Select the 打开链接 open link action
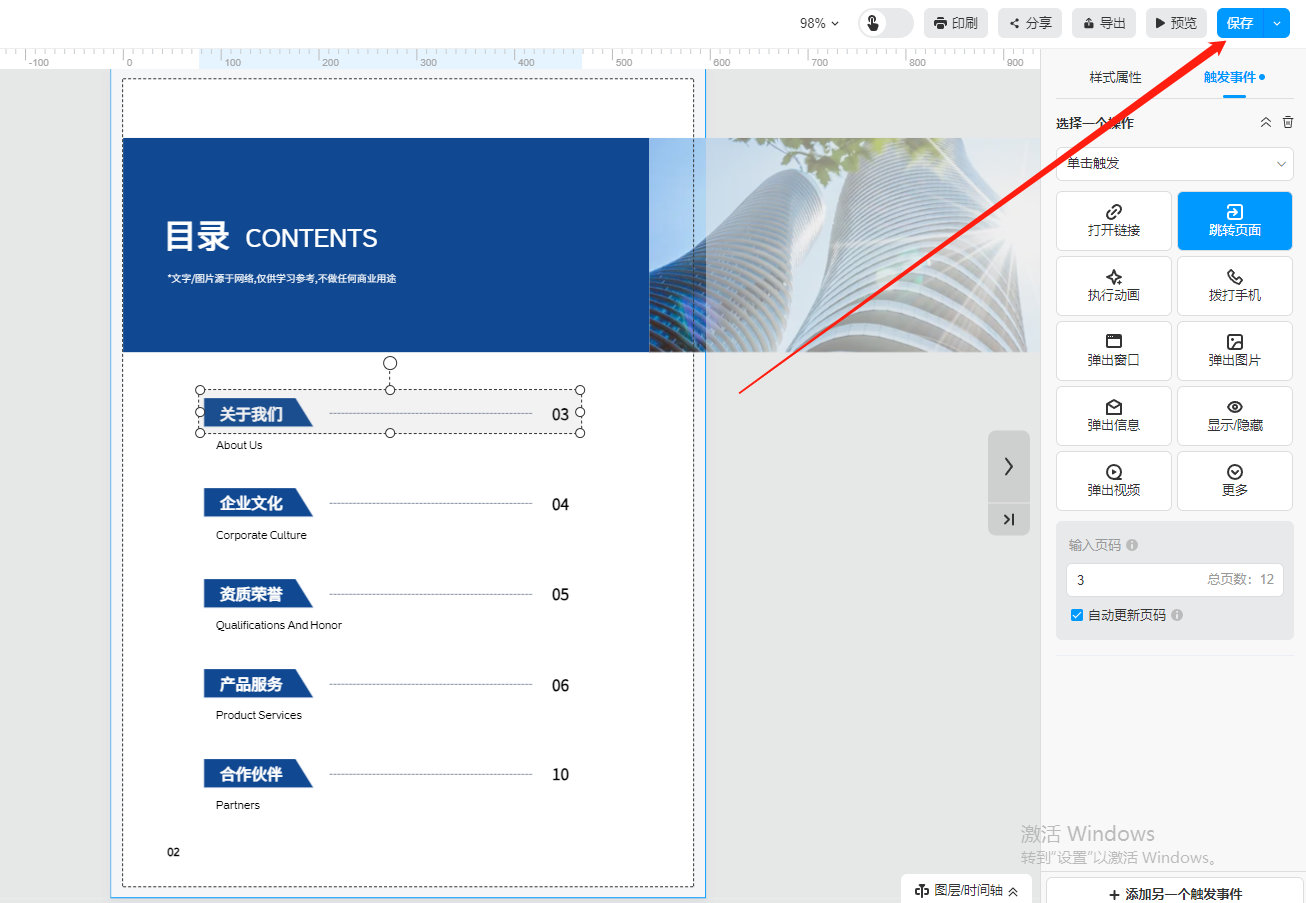1306x903 pixels. (1113, 220)
